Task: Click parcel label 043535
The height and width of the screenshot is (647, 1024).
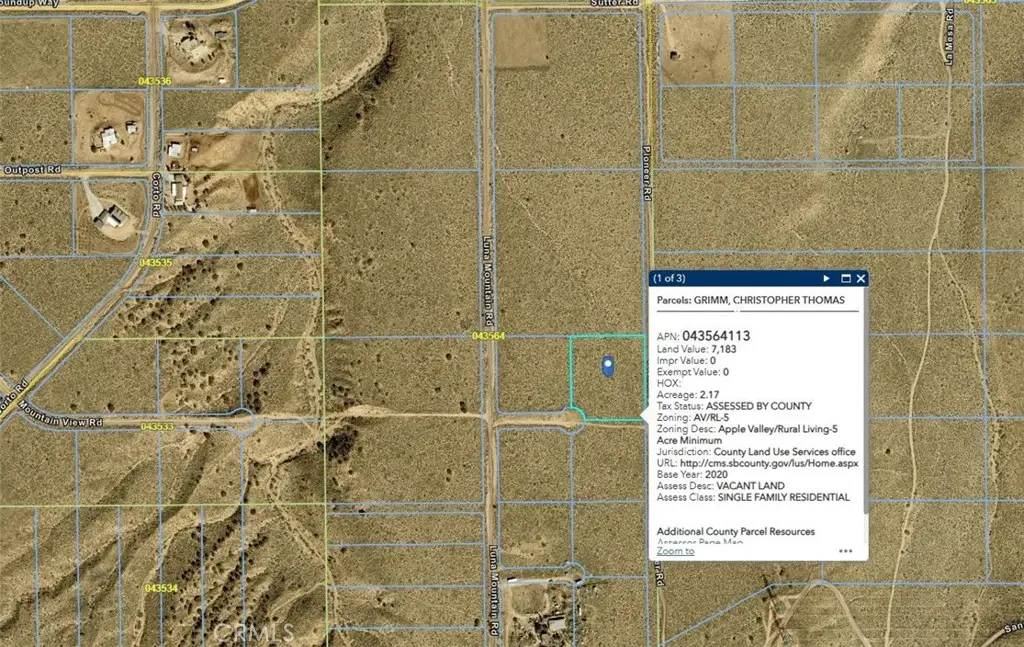Action: tap(157, 264)
